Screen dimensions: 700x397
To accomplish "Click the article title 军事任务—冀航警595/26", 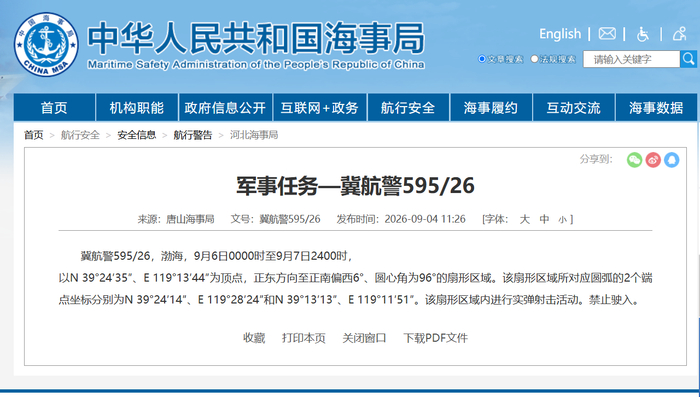I will pos(355,186).
